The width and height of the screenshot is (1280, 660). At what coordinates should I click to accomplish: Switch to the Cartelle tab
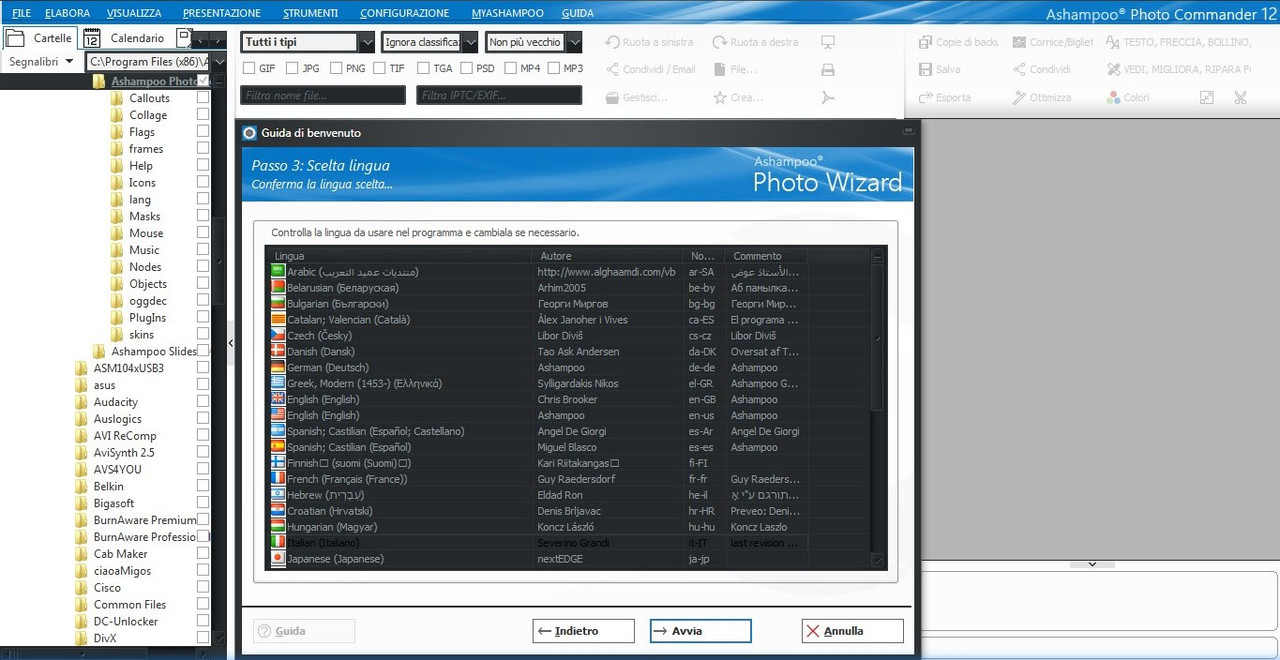pyautogui.click(x=40, y=38)
